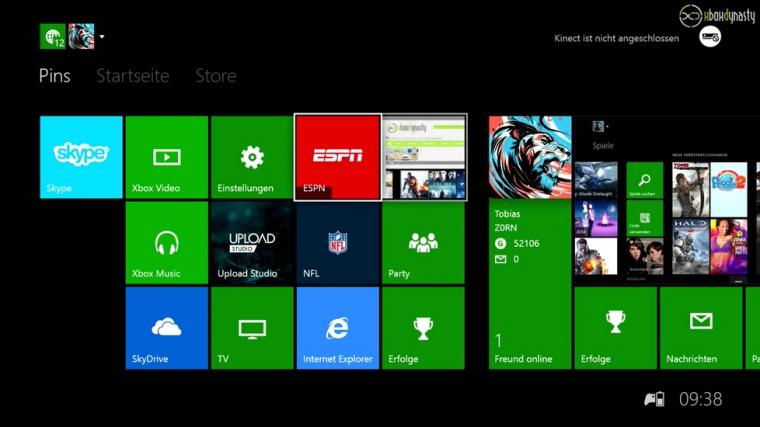The image size is (760, 427).
Task: Launch Xbox Video app
Action: pos(167,157)
